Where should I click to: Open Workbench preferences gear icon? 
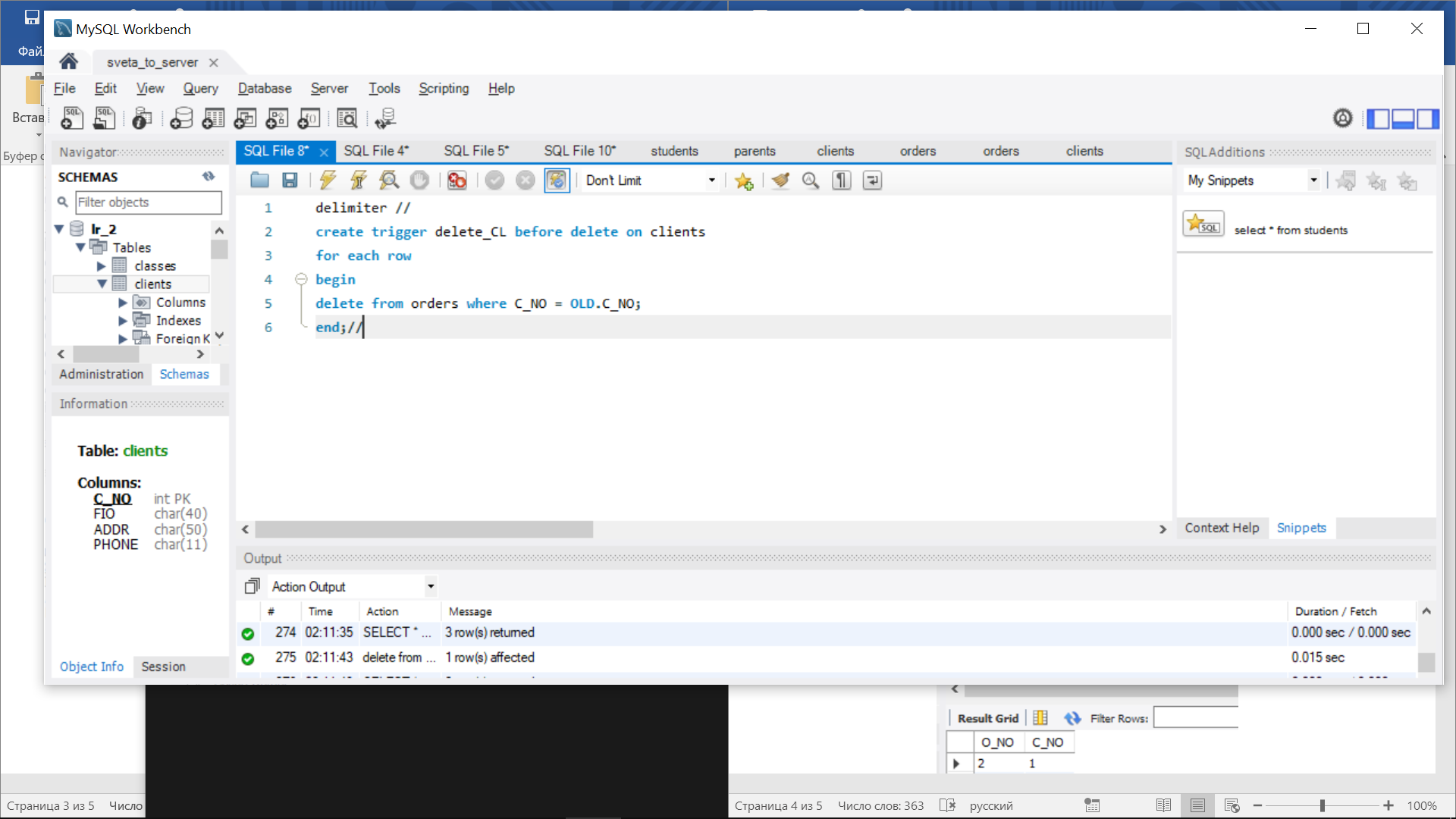(1342, 118)
